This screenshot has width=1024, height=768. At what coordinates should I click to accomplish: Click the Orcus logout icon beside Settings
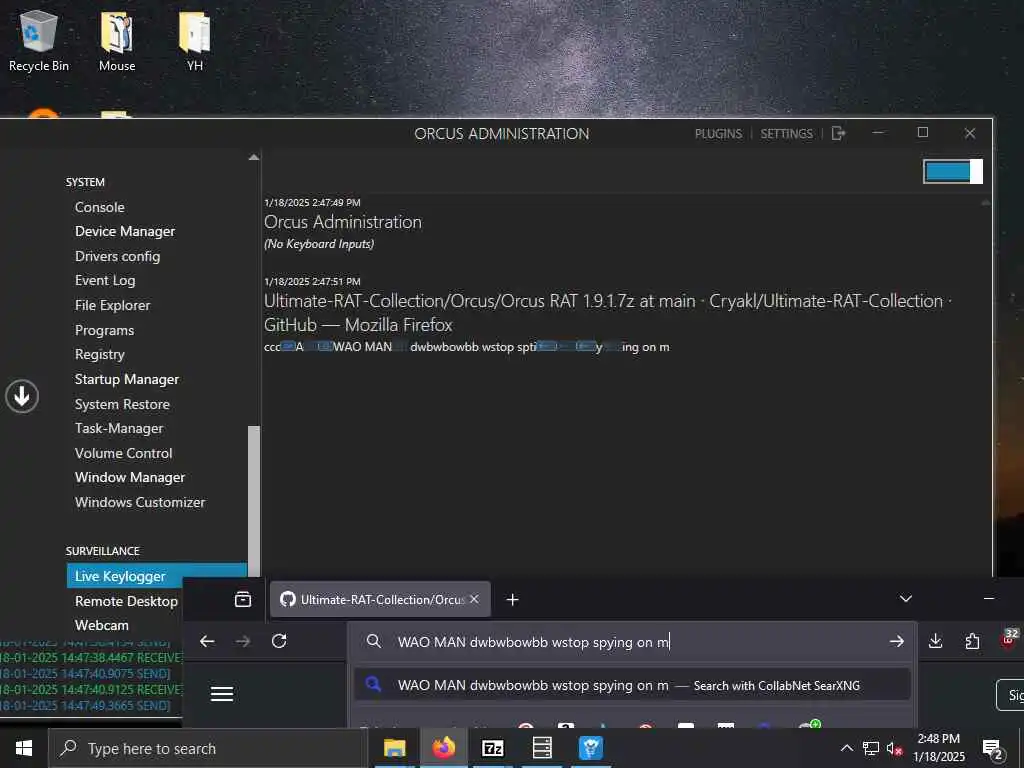839,133
